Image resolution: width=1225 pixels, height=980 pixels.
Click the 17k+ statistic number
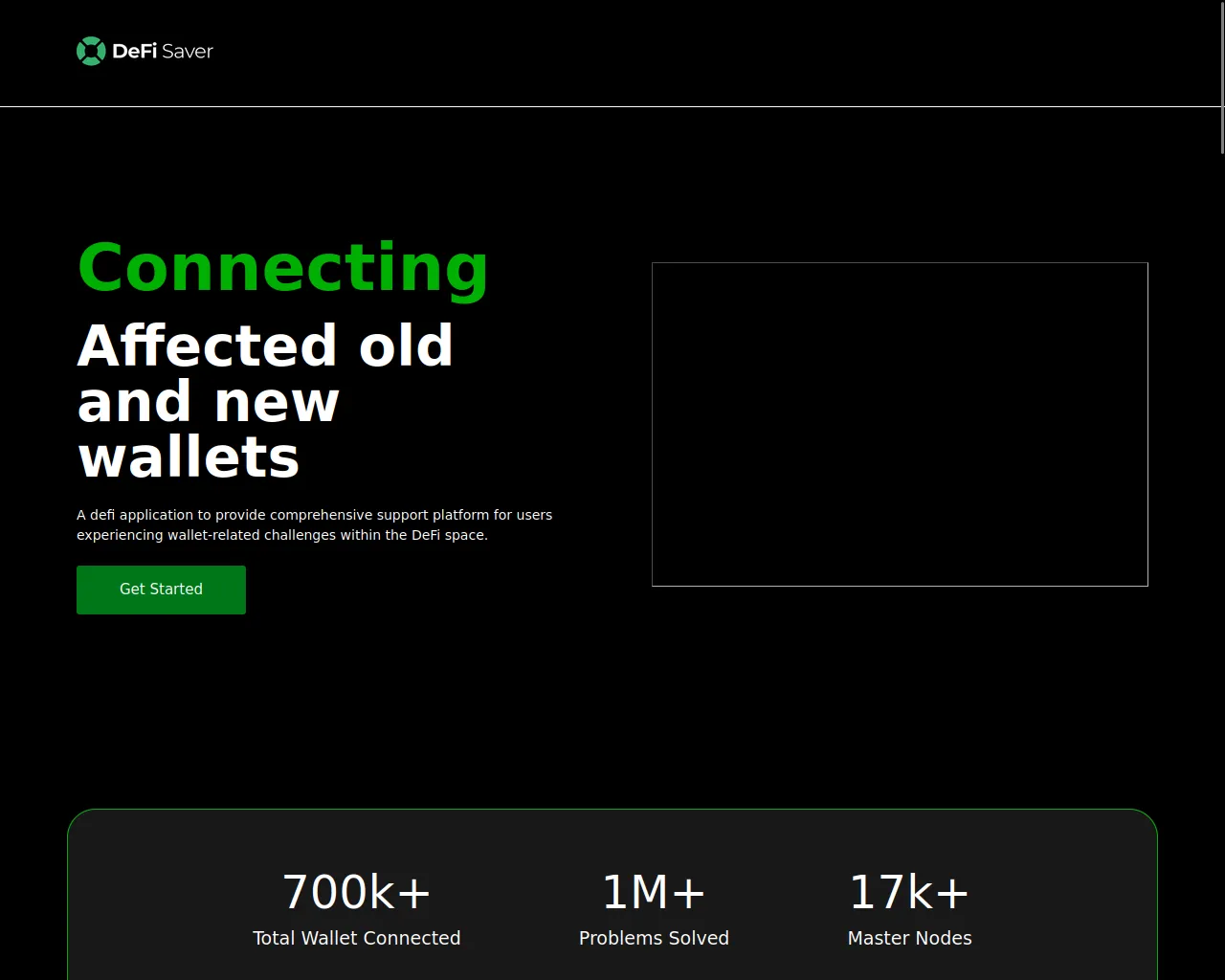pos(909,892)
